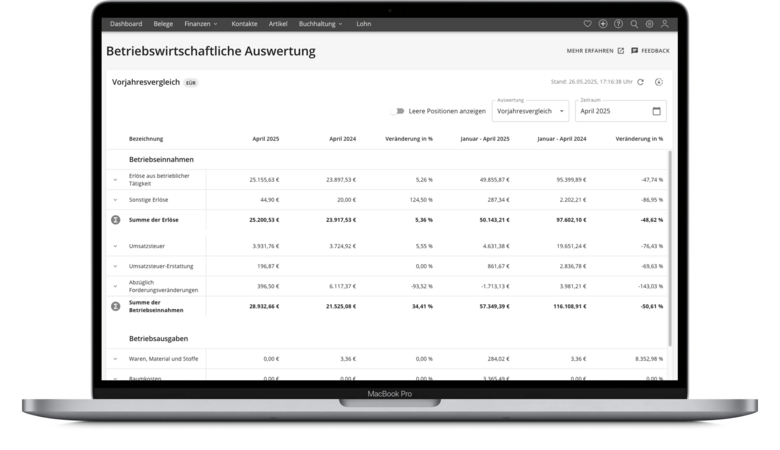Click the table's vertical scrollbar
Viewport: 780px width, 450px height.
[670, 250]
